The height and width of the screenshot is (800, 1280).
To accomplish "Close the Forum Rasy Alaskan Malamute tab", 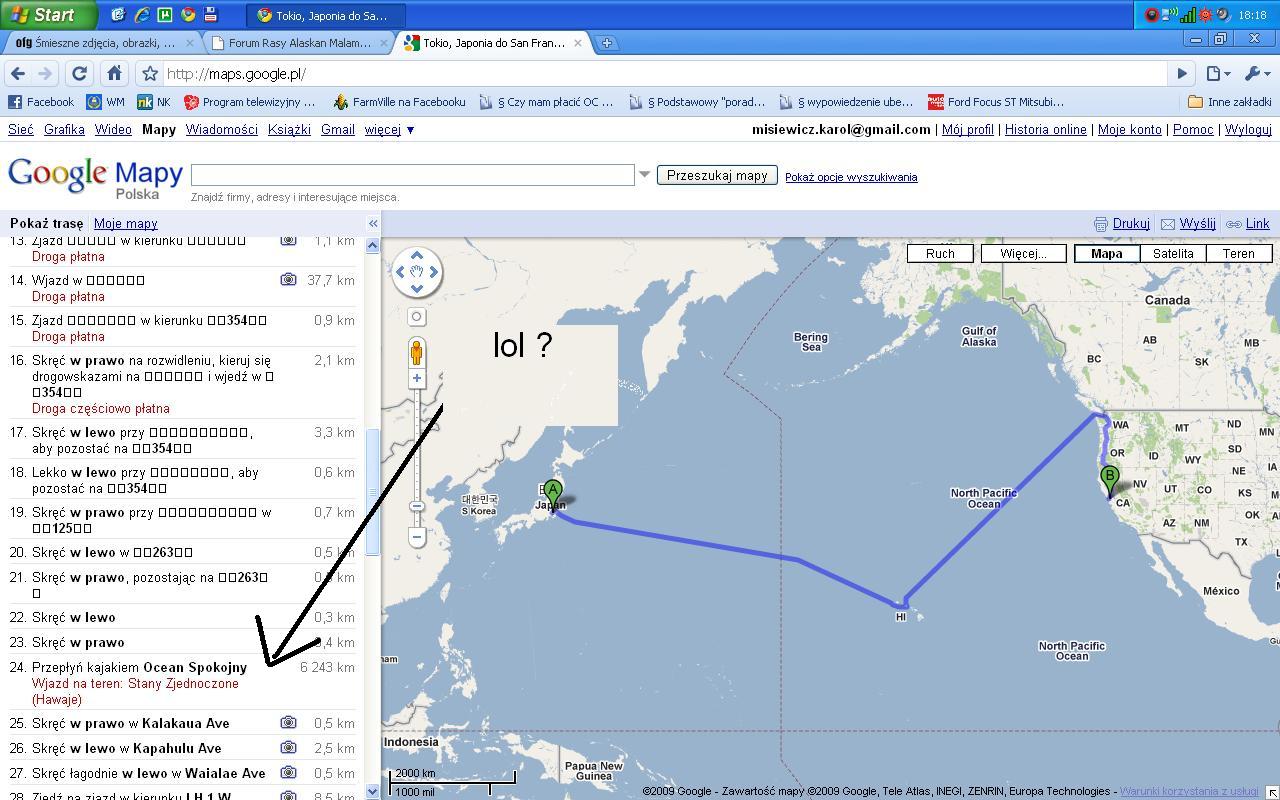I will [384, 43].
